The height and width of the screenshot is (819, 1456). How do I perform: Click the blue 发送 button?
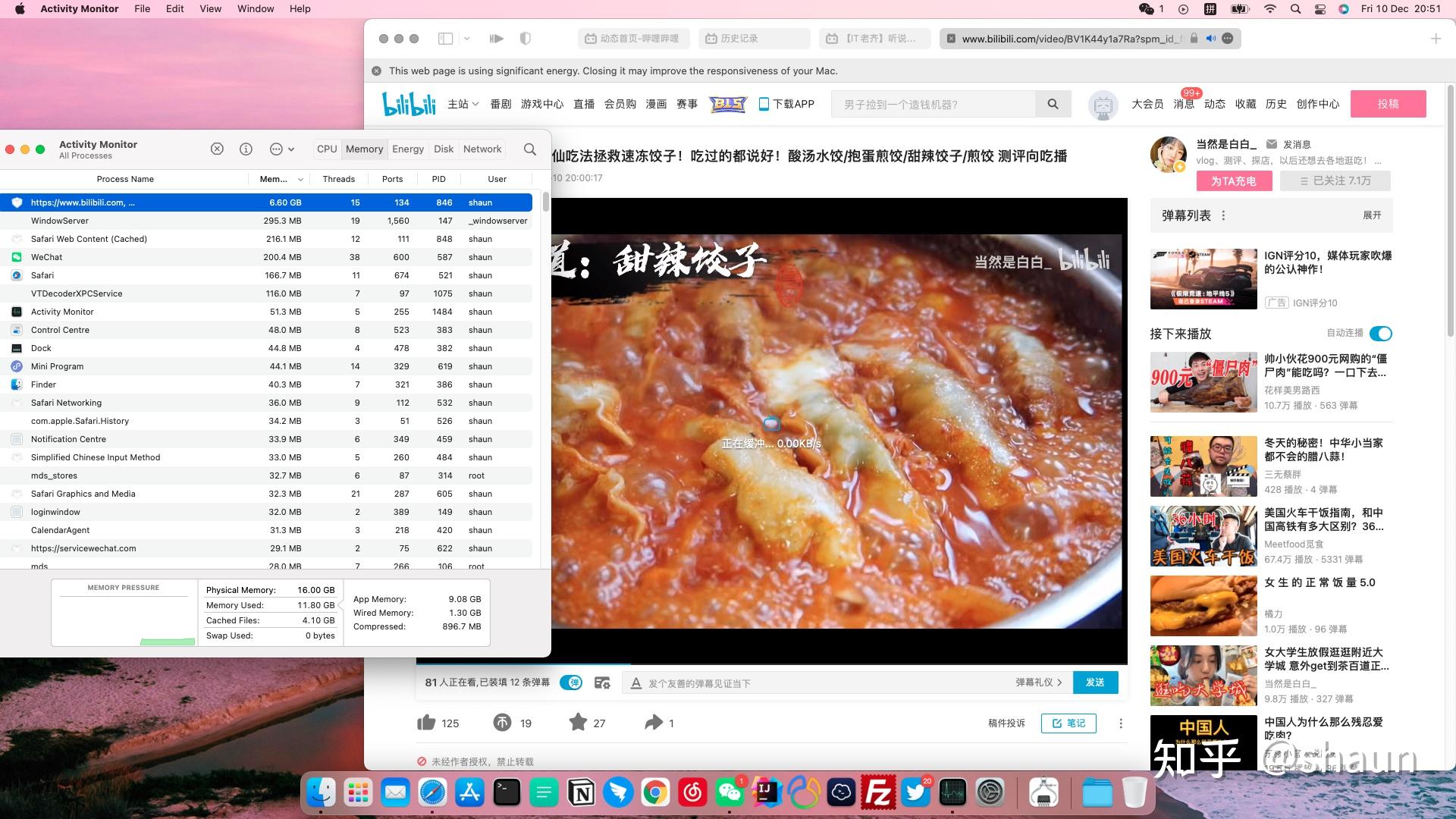(1095, 682)
